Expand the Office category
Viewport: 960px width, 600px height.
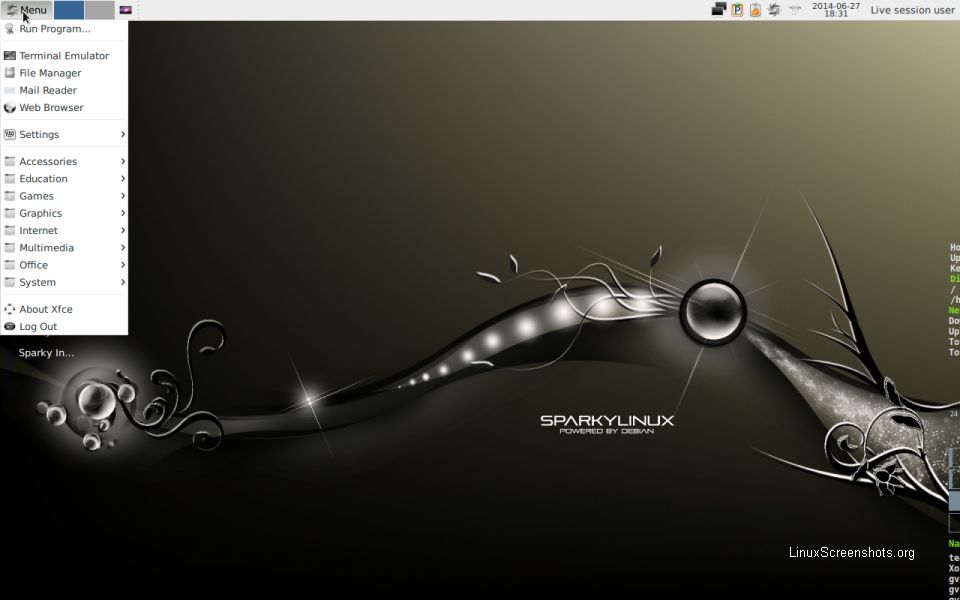(64, 264)
